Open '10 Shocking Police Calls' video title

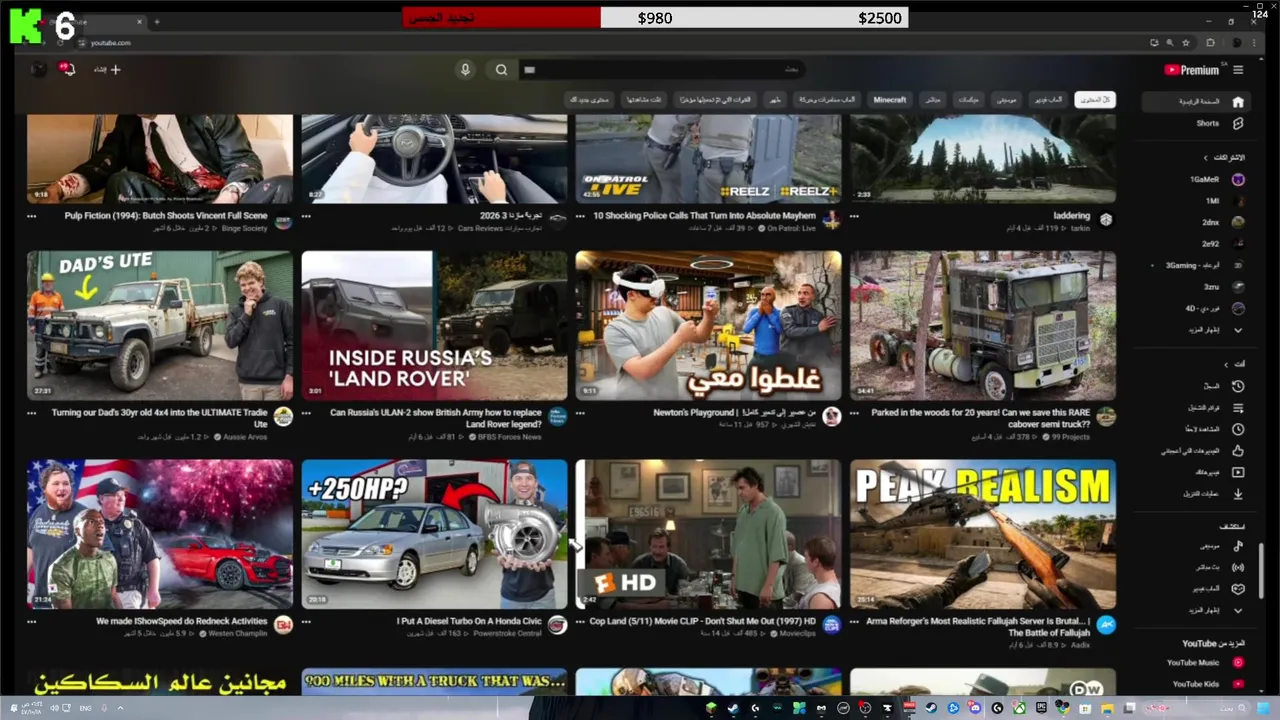coord(705,215)
